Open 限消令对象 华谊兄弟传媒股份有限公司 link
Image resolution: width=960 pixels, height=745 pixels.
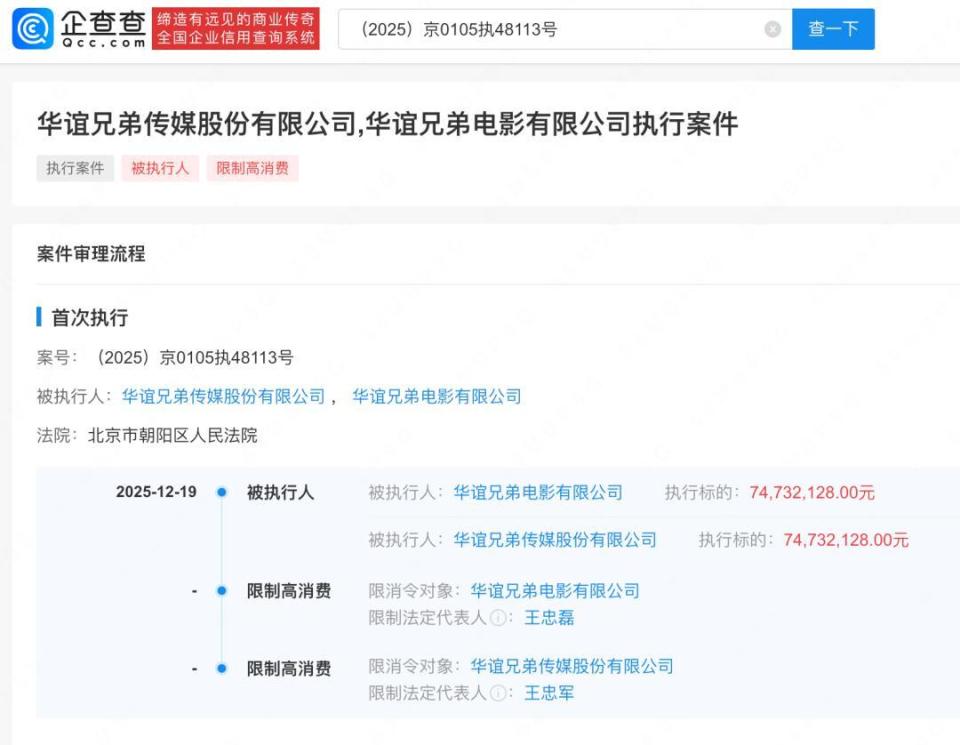click(x=572, y=666)
